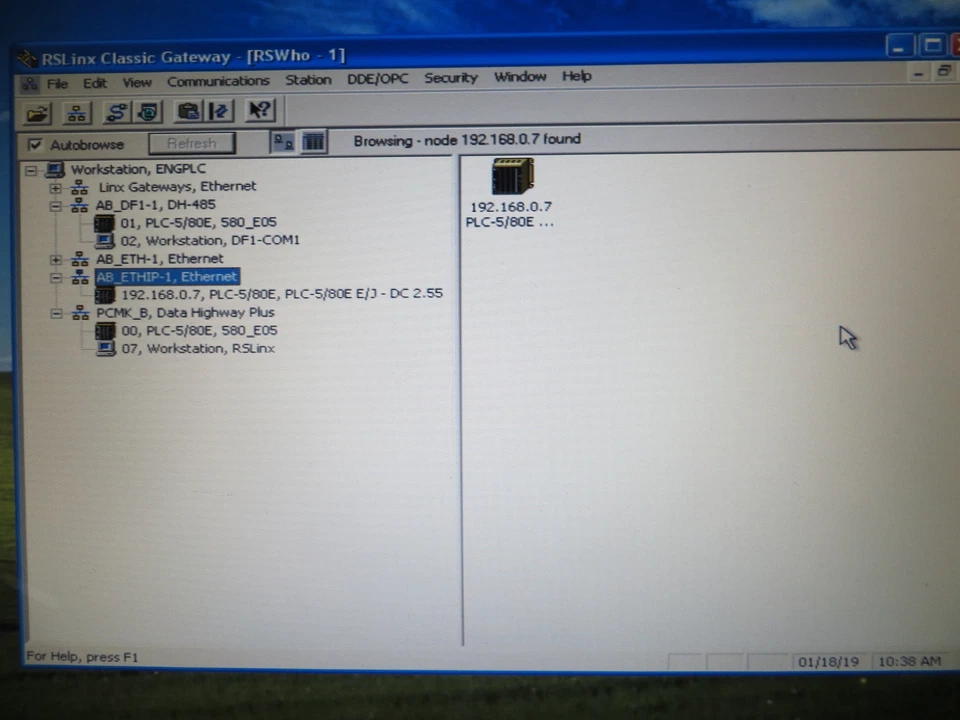
Task: Expand the Linx Gateways, Ethernet node
Action: pyautogui.click(x=56, y=187)
